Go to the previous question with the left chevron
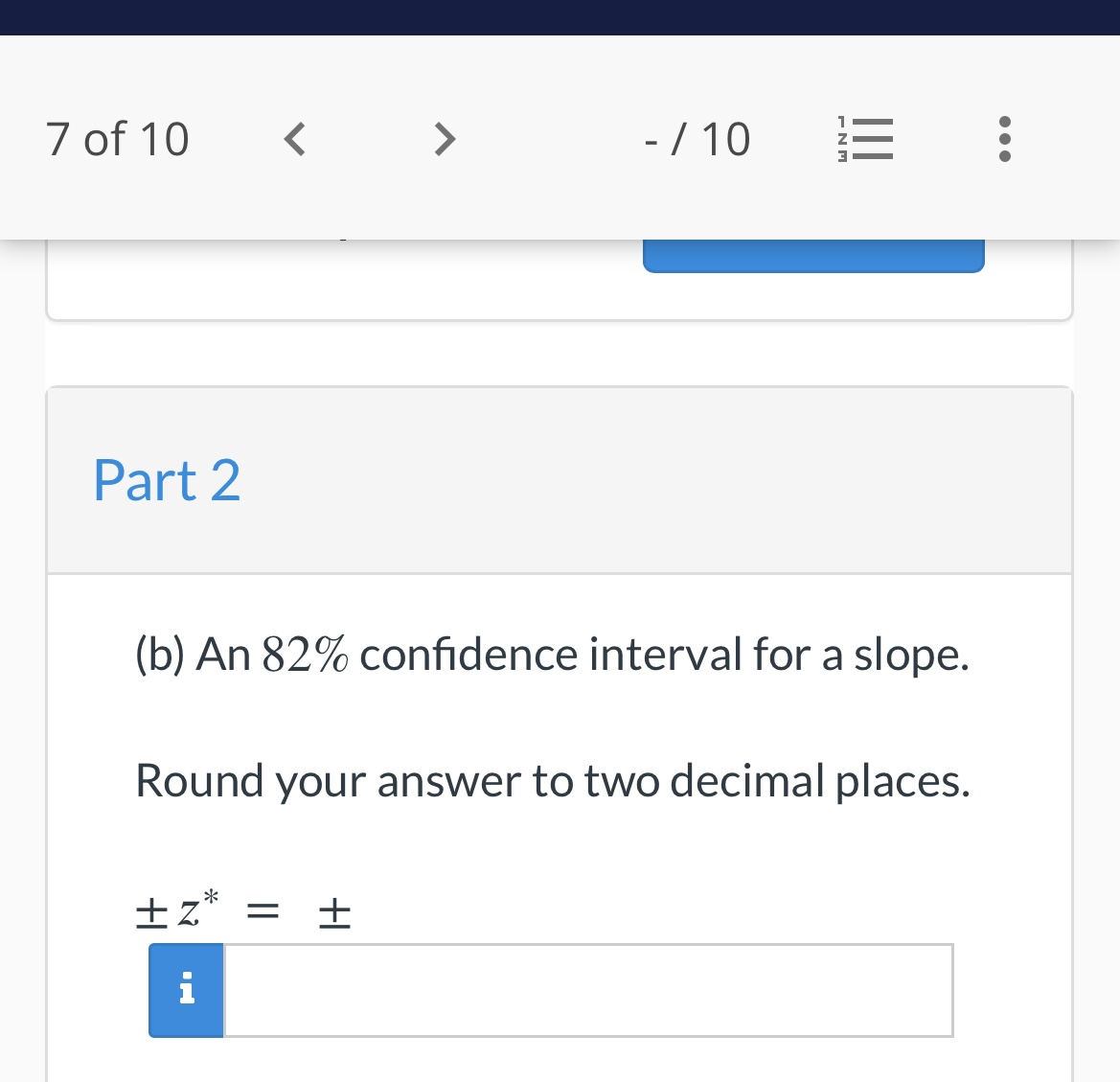The image size is (1120, 1082). click(294, 138)
